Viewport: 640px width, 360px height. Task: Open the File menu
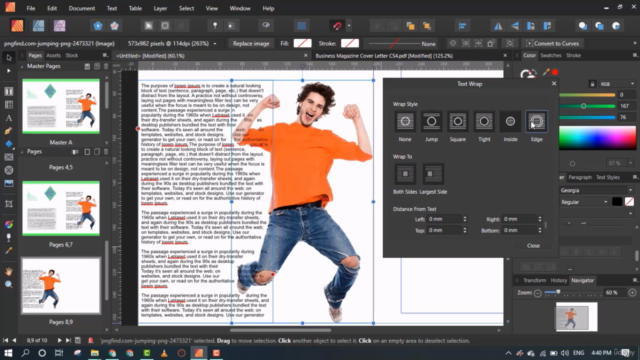[31, 8]
